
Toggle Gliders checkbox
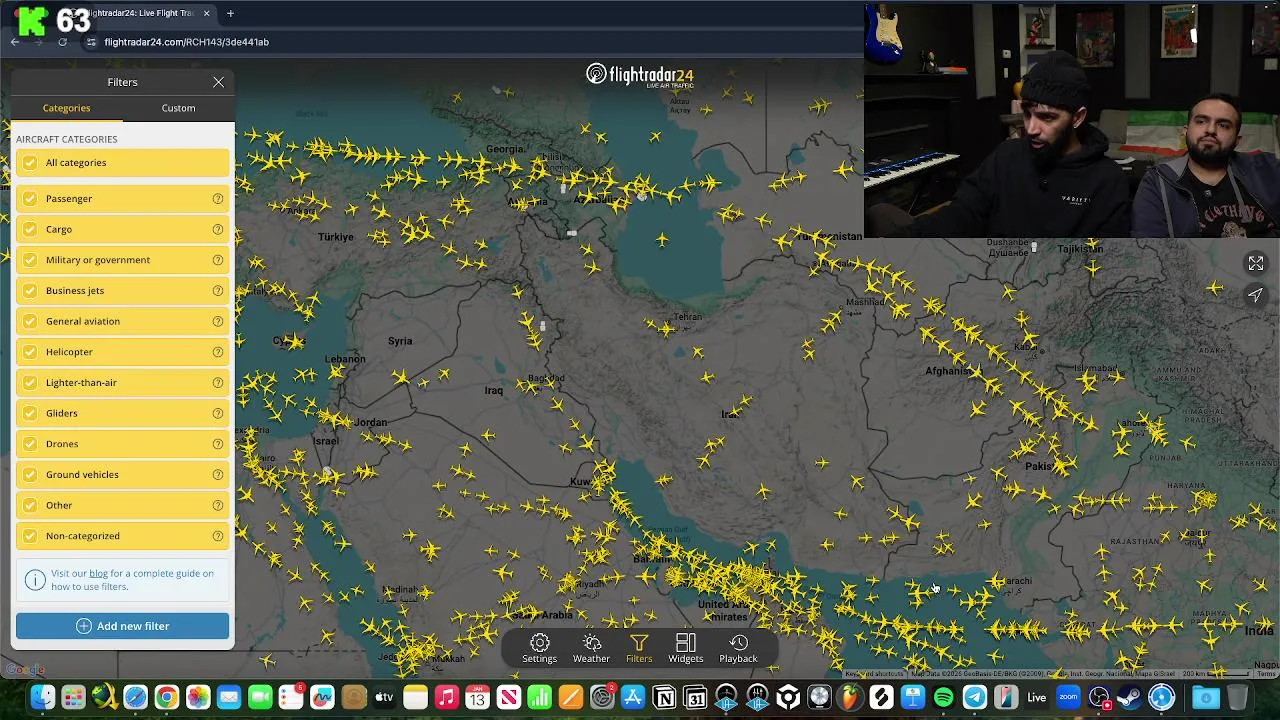tap(30, 413)
